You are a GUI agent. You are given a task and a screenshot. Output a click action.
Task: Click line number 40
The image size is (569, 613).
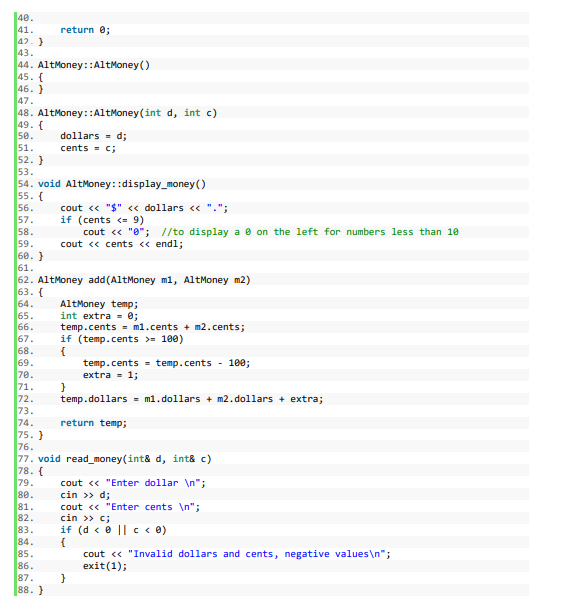tap(25, 18)
